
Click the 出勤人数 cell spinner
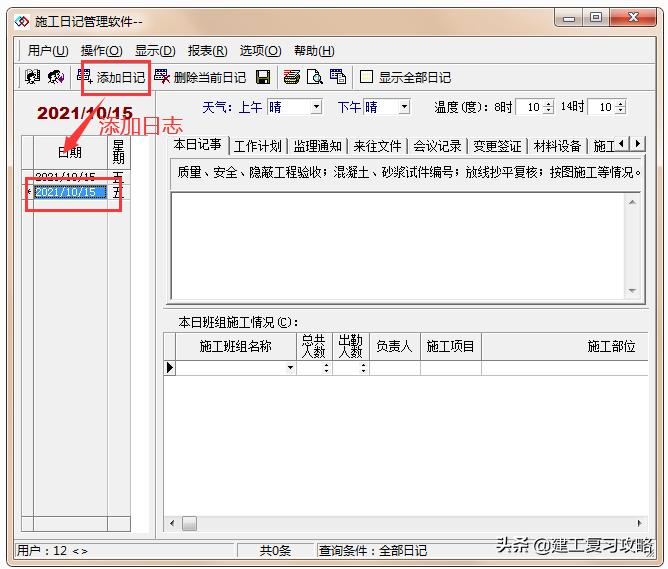pyautogui.click(x=363, y=368)
